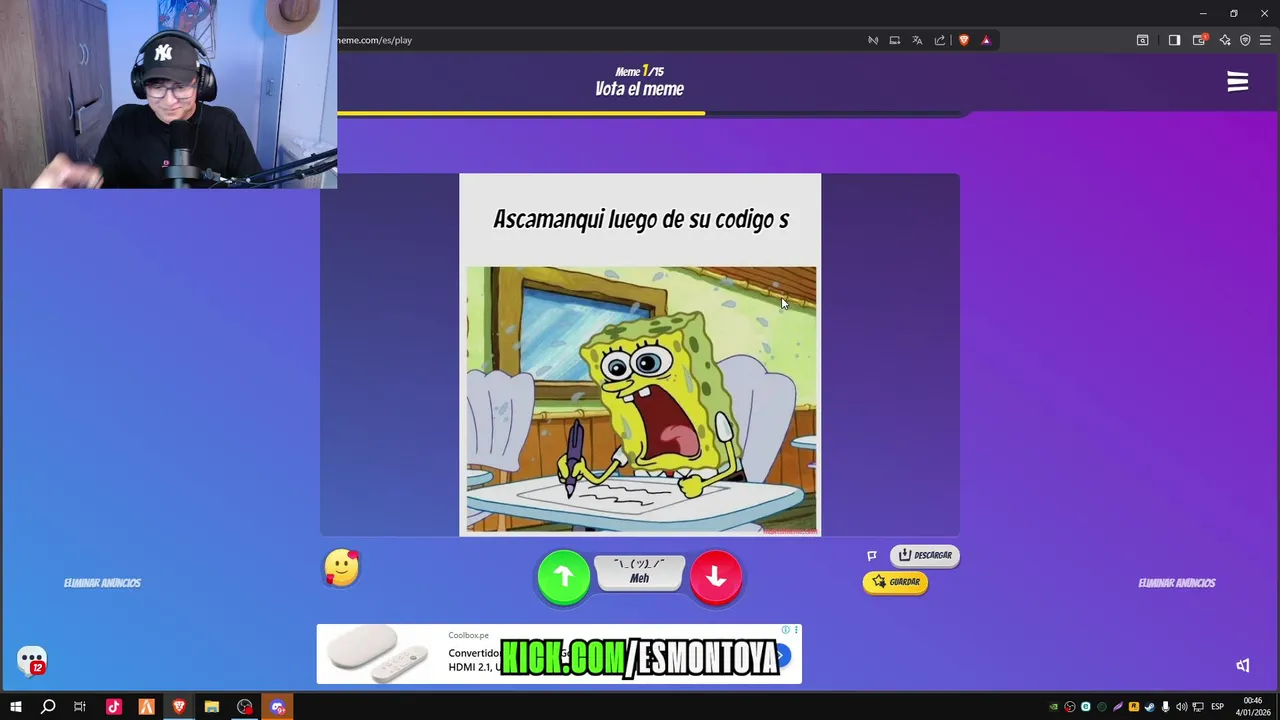The height and width of the screenshot is (720, 1280).
Task: Open Windows search on taskbar
Action: click(48, 707)
